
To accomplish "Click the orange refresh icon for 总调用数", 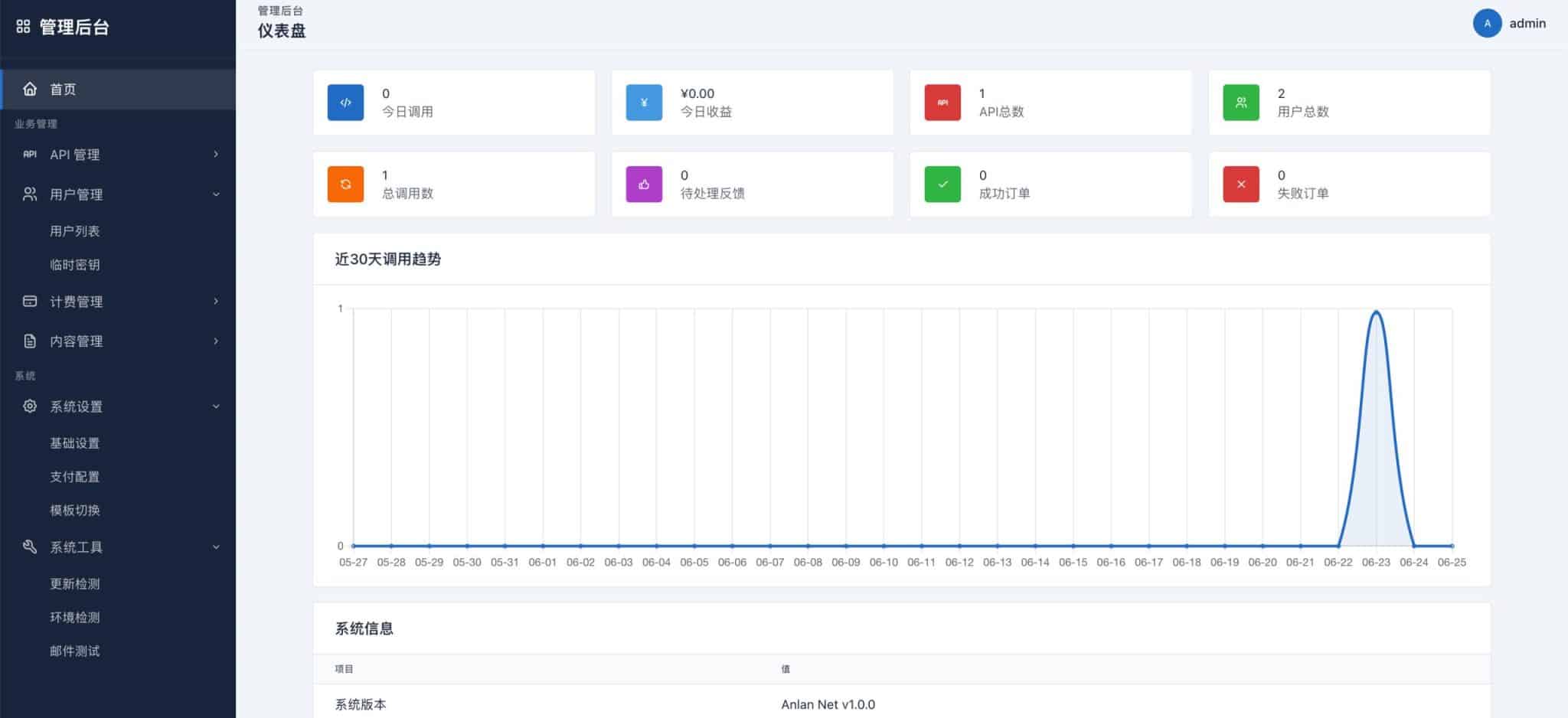I will (x=345, y=184).
